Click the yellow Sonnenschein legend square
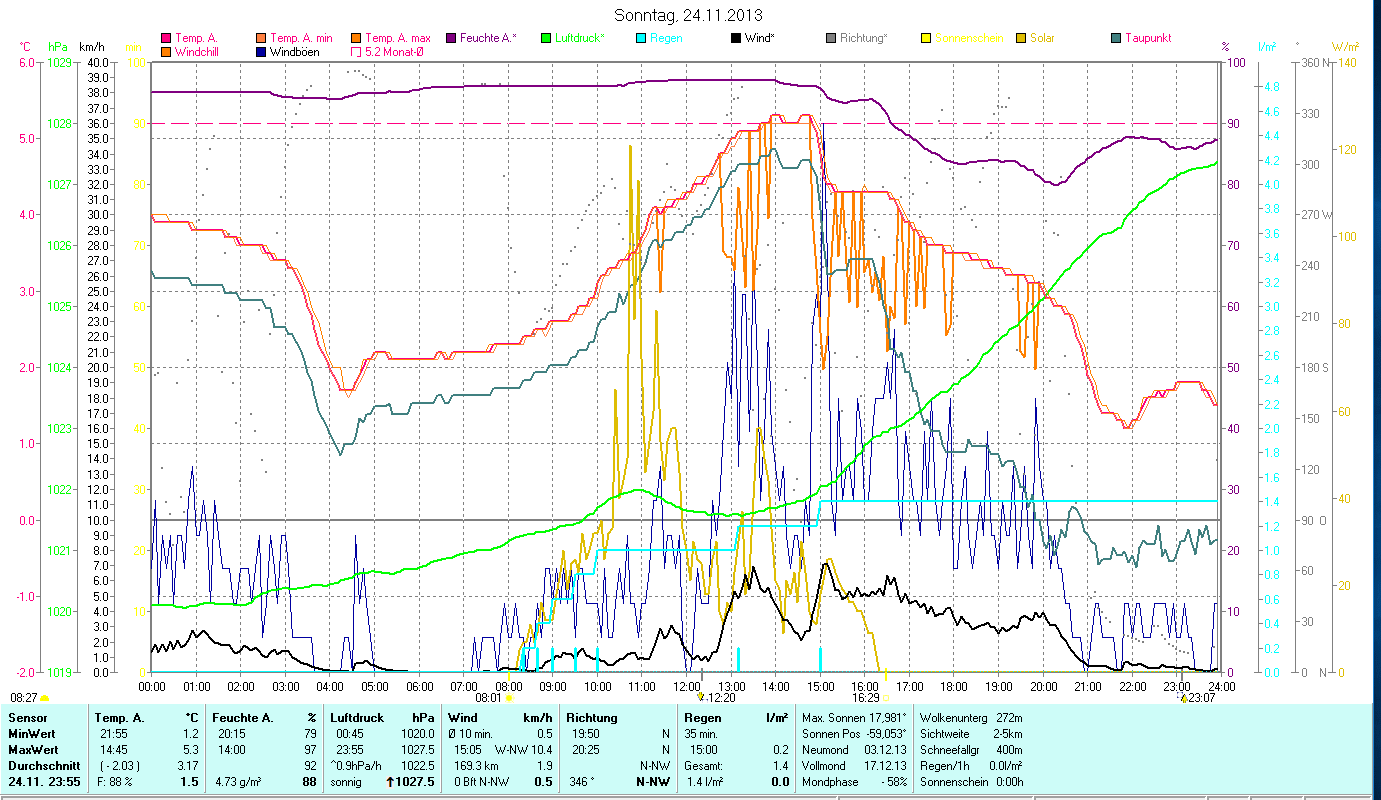Image resolution: width=1381 pixels, height=800 pixels. pos(926,39)
